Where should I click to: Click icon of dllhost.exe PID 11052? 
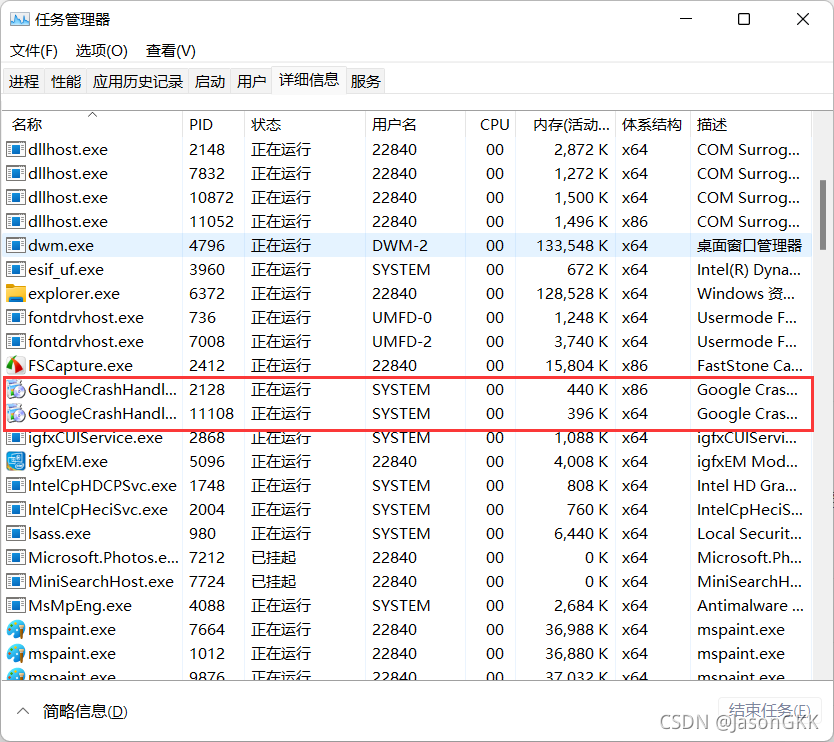tap(15, 221)
